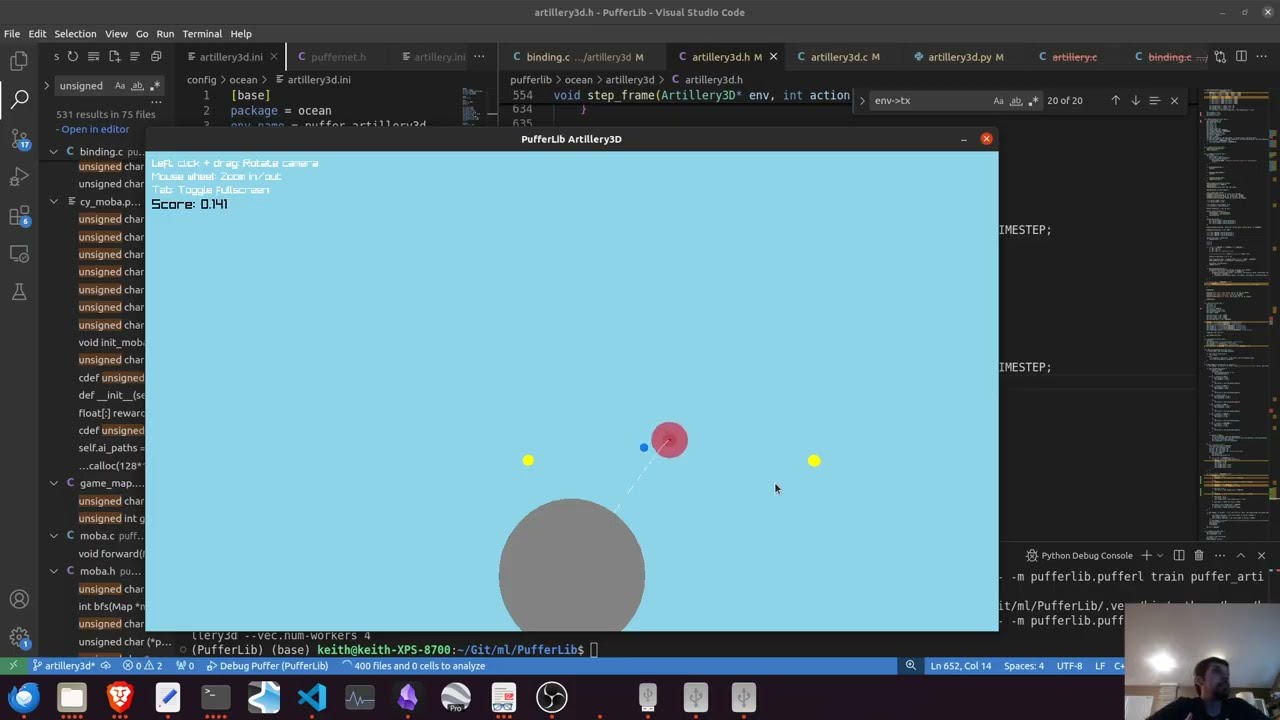Screen dimensions: 1280x720
Task: Toggle search details with ellipsis
Action: tap(155, 102)
